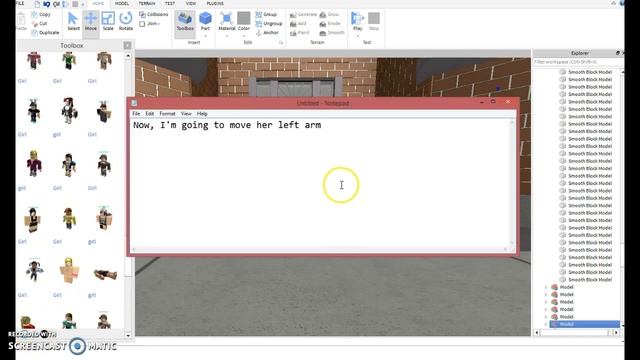Screen dimensions: 640x360
Task: Expand the highlighted Model row in Explorer
Action: (546, 324)
